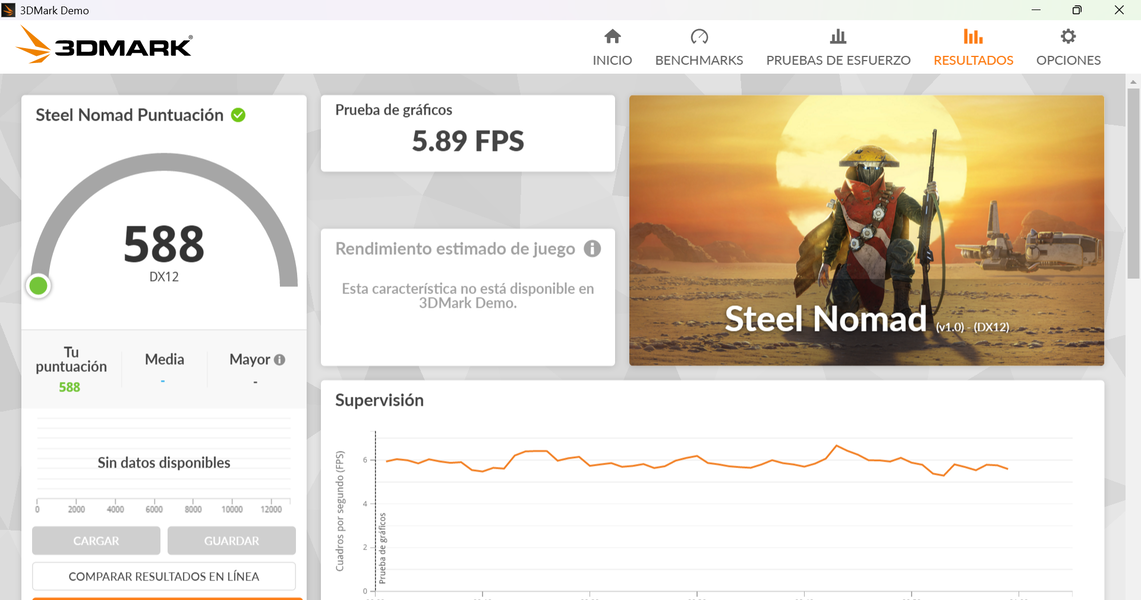Restore the window using title bar button
The width and height of the screenshot is (1141, 600).
[x=1076, y=10]
